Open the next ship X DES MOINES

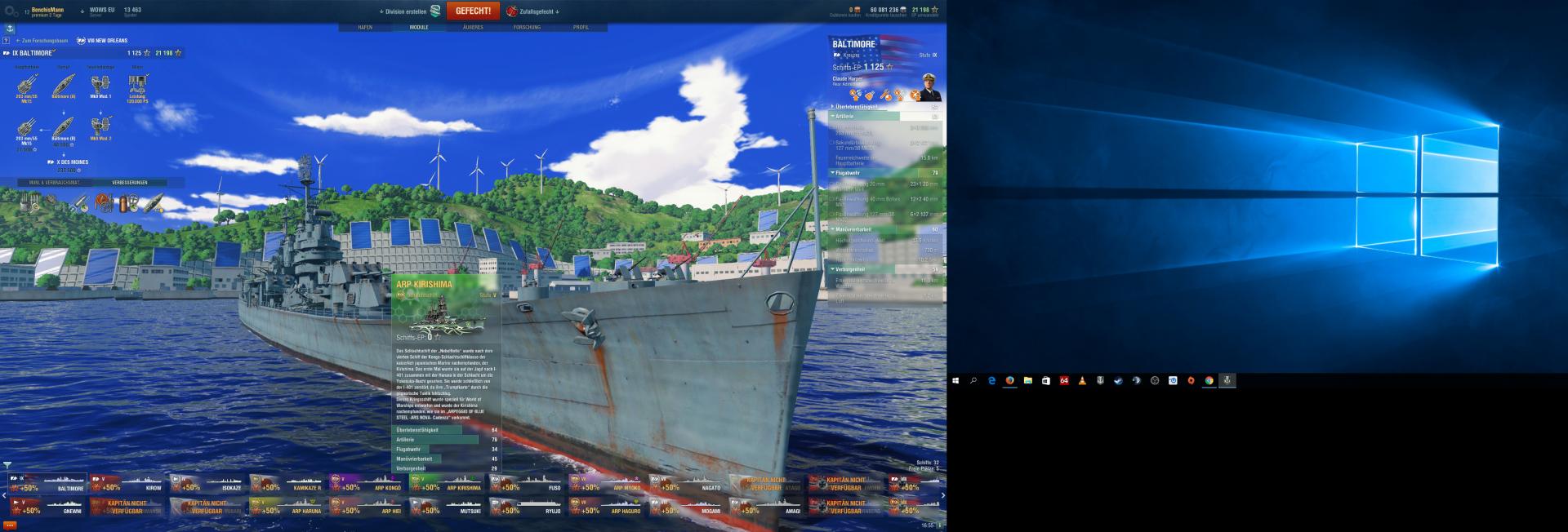(69, 162)
